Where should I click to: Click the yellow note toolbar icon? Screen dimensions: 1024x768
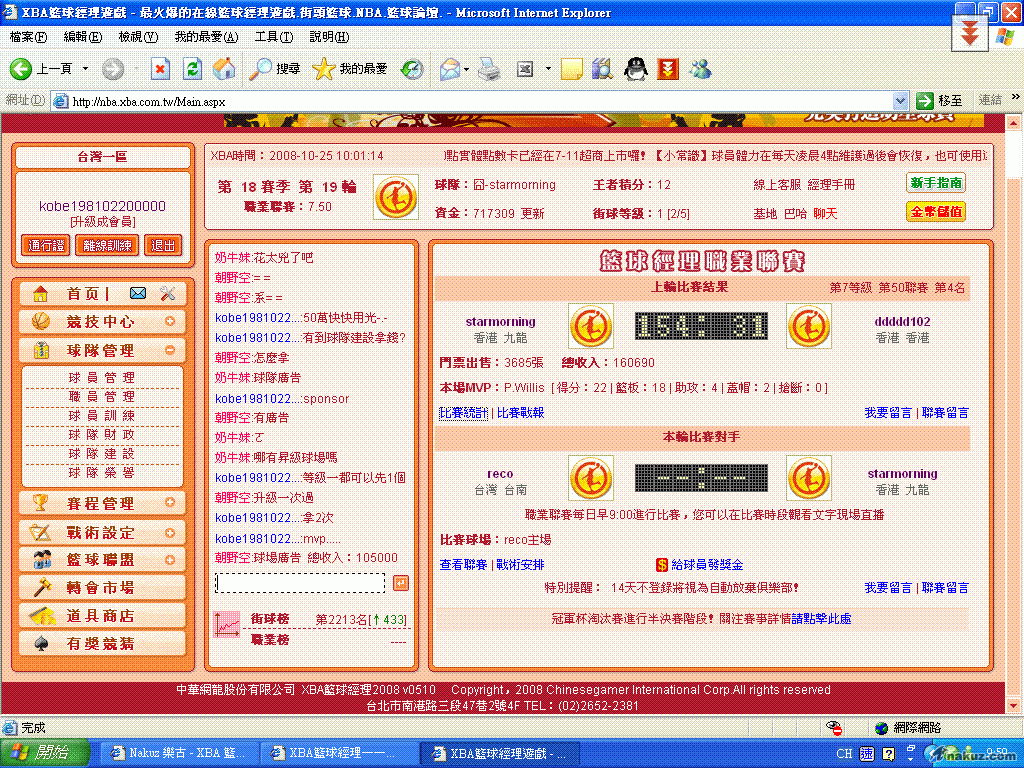tap(571, 69)
